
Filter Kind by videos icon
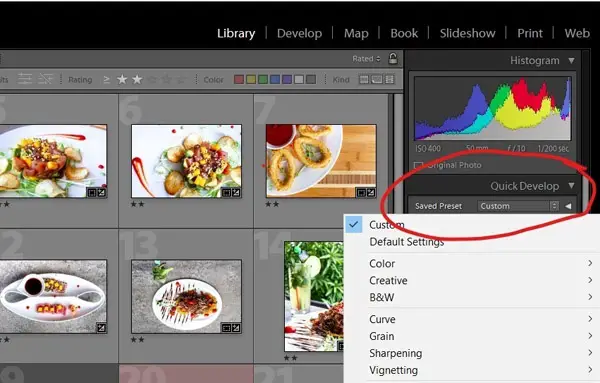(x=390, y=79)
